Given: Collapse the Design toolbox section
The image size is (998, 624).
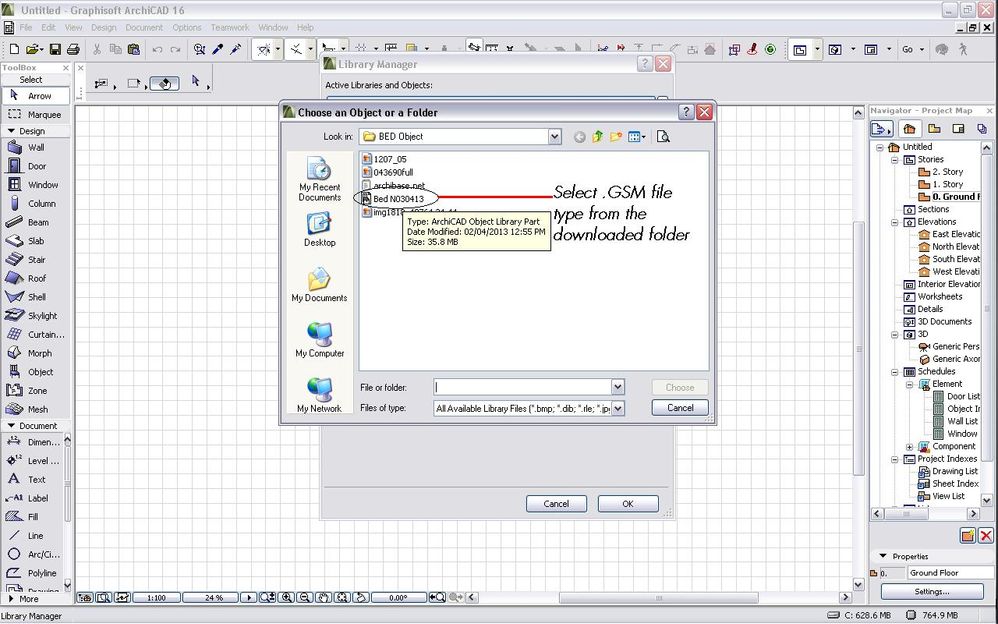Looking at the screenshot, I should point(11,131).
